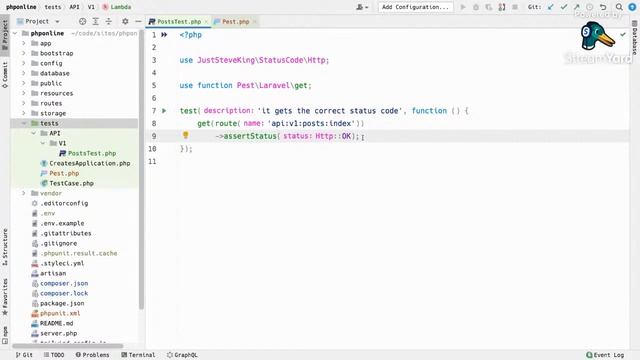The width and height of the screenshot is (640, 360).
Task: Select composer.json in the project tree
Action: (64, 283)
